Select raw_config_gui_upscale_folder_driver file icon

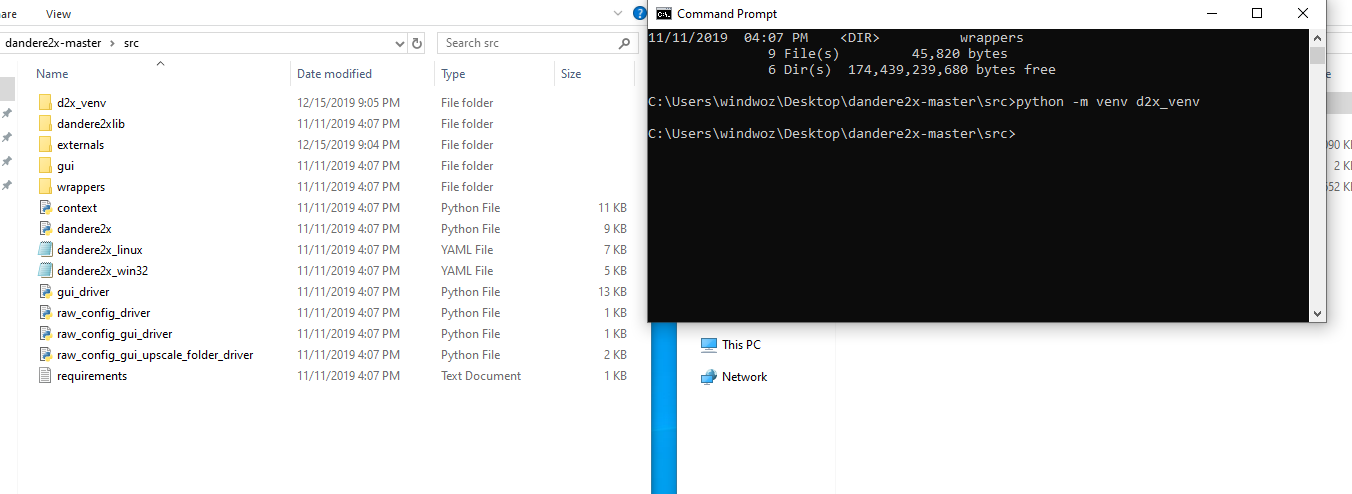click(45, 355)
